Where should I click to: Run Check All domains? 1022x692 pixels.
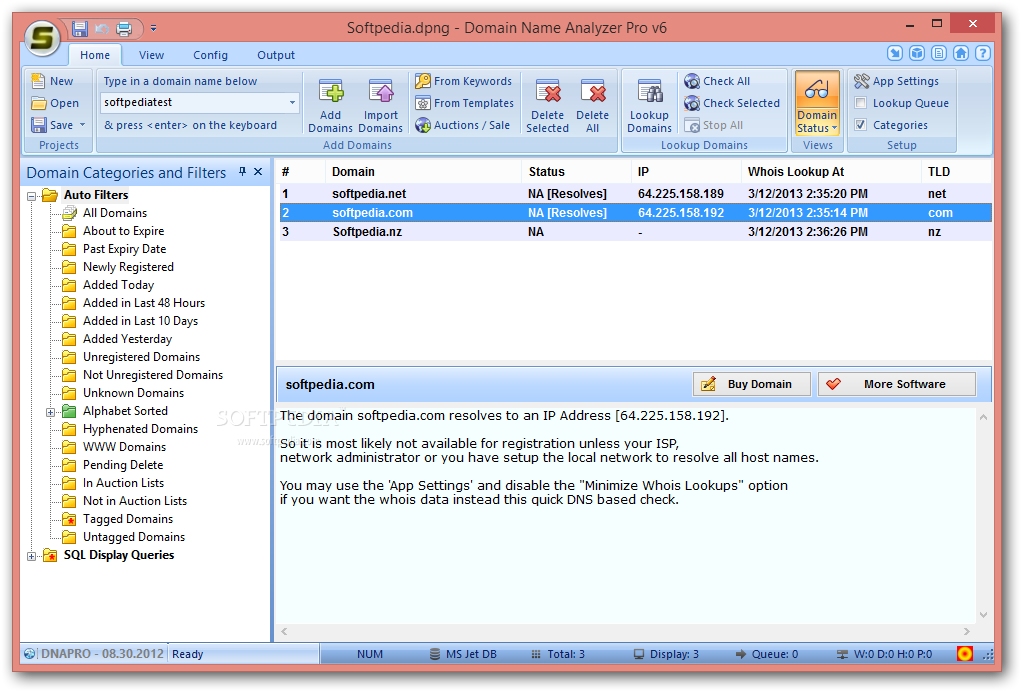pos(717,81)
